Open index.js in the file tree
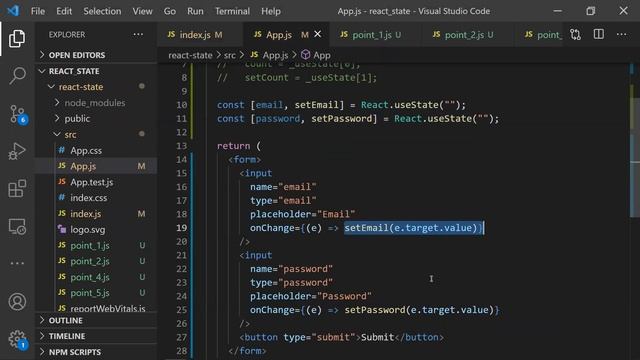The image size is (640, 360). coord(85,213)
